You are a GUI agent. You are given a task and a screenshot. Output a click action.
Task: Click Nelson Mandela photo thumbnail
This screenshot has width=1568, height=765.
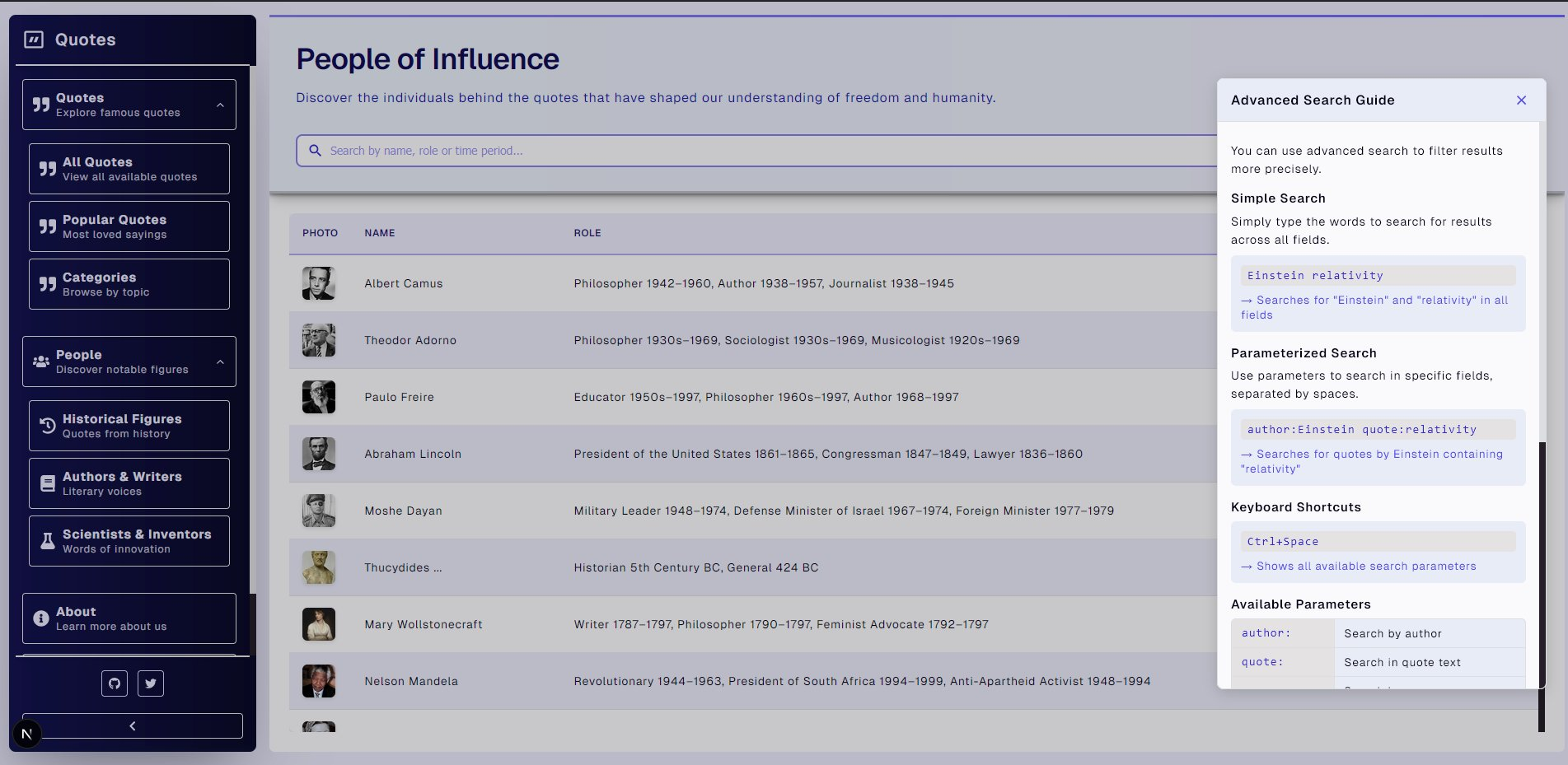click(x=319, y=681)
